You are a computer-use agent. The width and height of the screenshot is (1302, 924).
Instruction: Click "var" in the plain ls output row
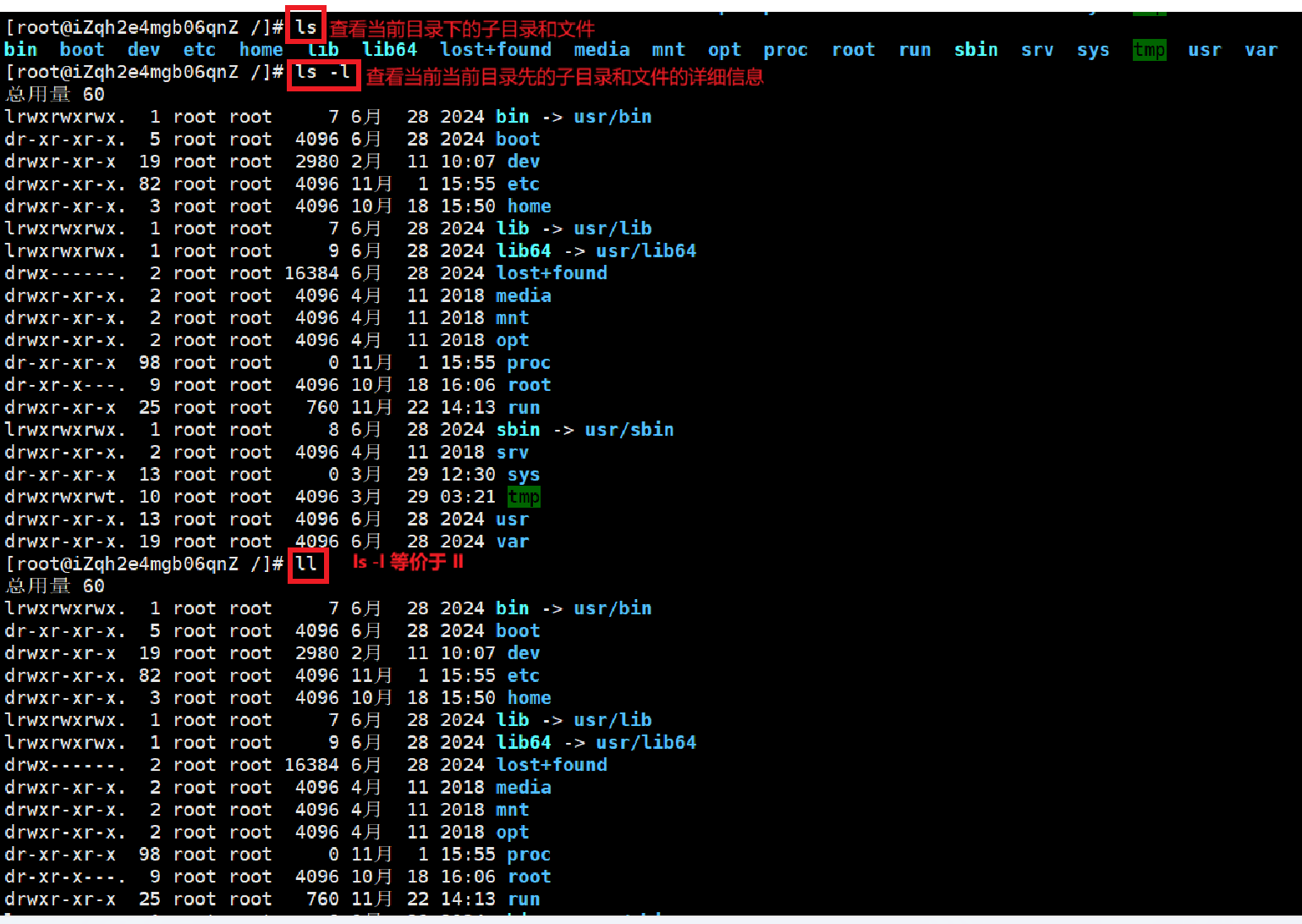[x=1261, y=50]
